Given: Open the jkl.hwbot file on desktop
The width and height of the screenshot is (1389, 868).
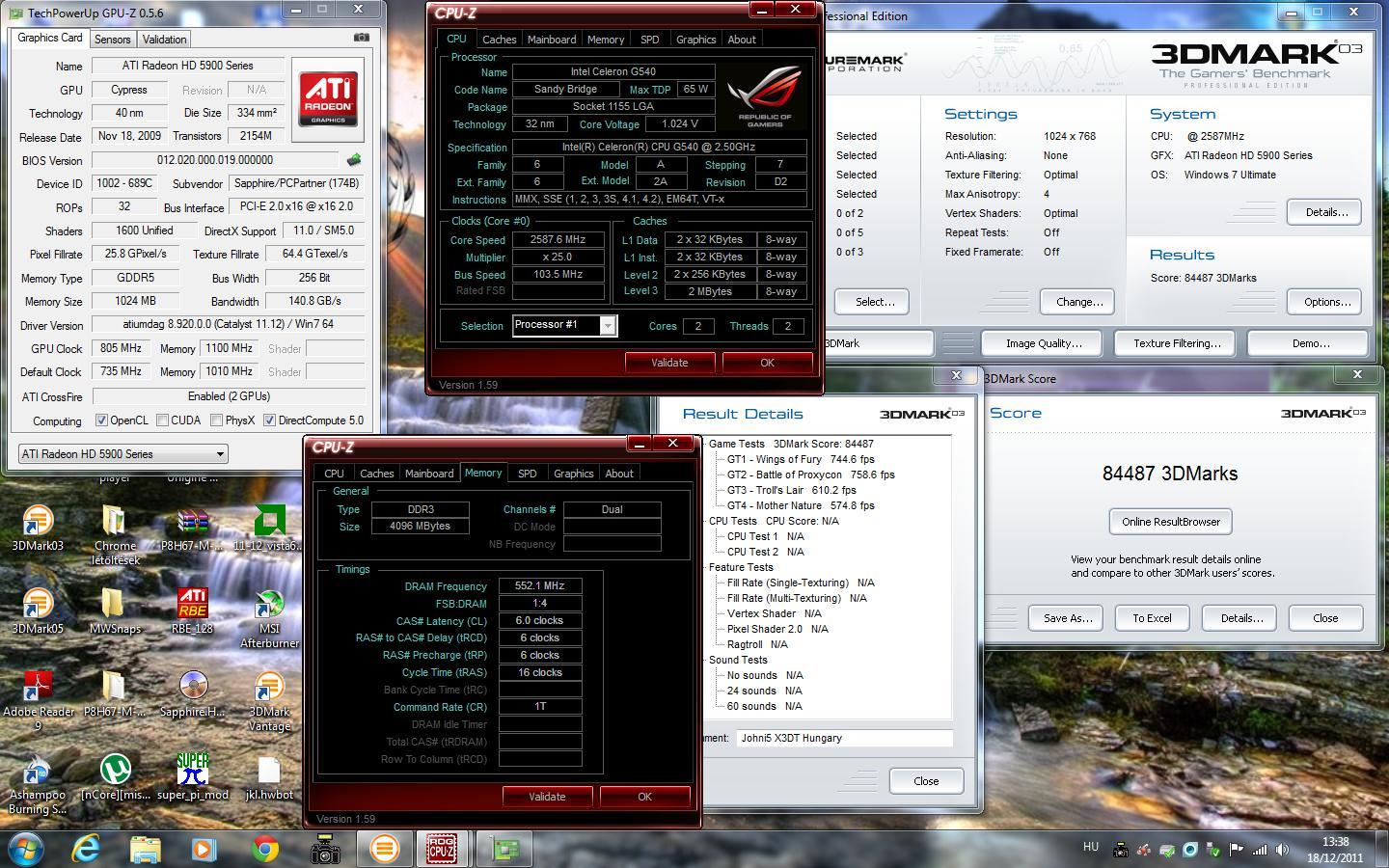Looking at the screenshot, I should pyautogui.click(x=269, y=777).
